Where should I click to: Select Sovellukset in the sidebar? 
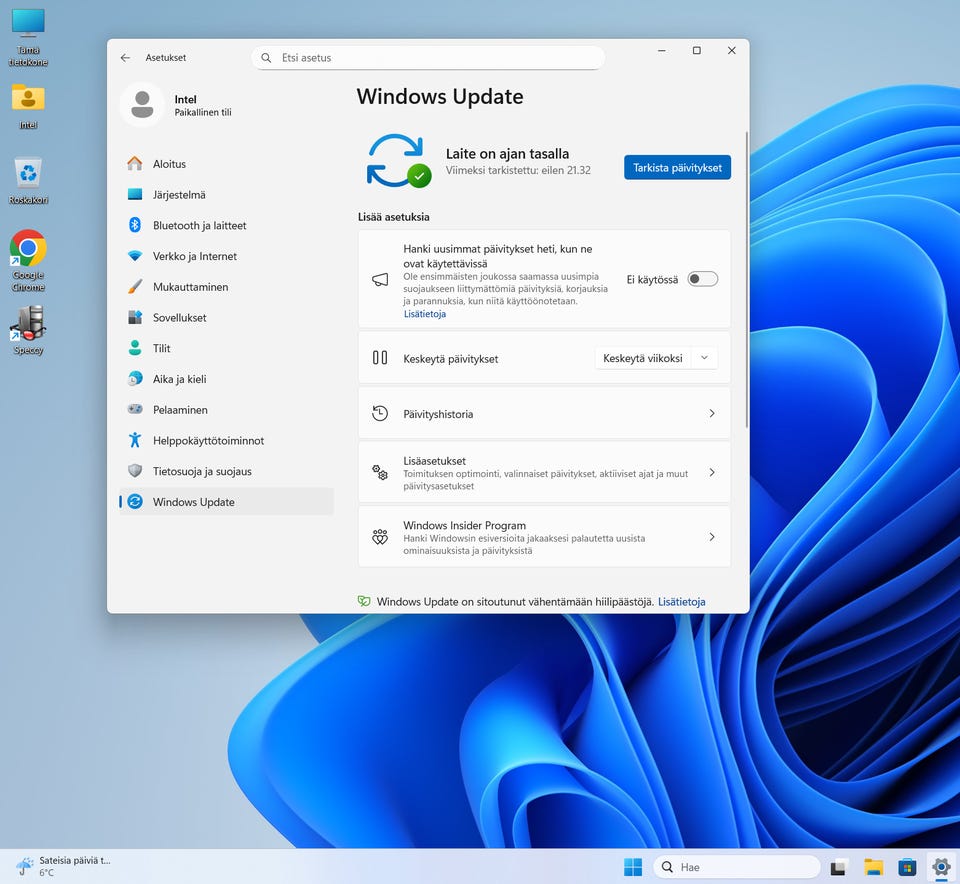[x=179, y=318]
